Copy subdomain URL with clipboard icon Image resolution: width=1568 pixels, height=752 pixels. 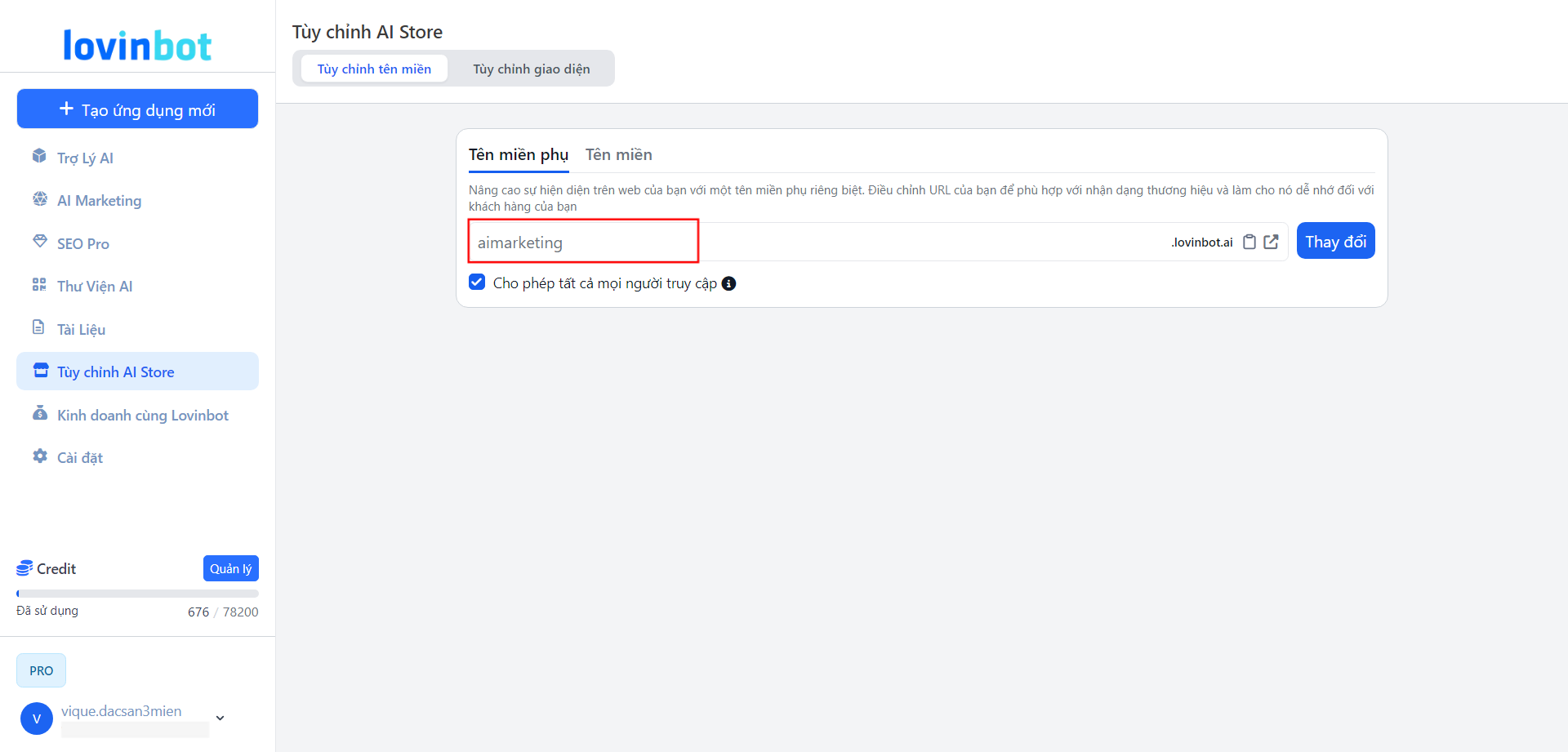point(1249,242)
